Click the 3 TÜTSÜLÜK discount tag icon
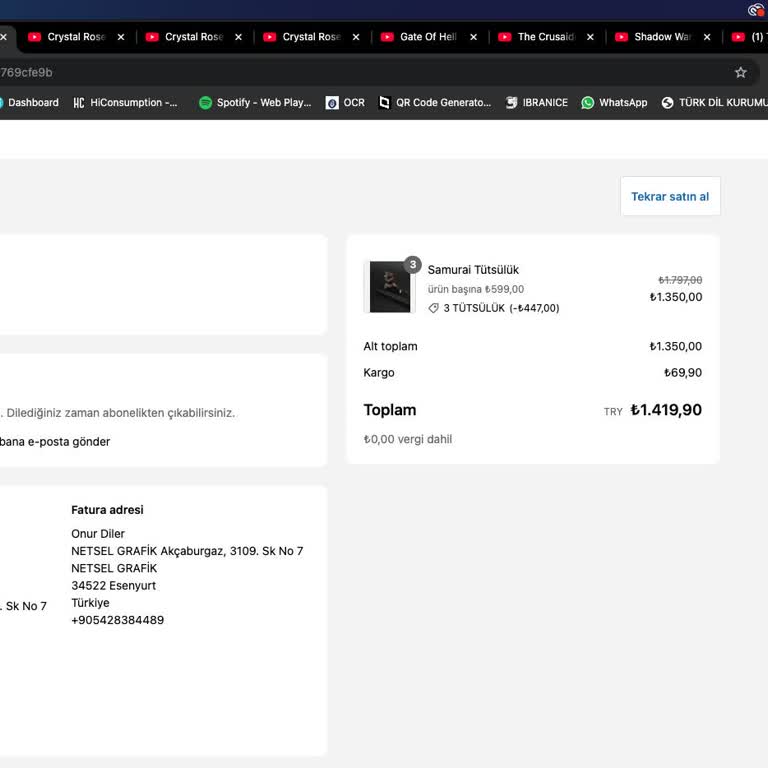 click(433, 308)
